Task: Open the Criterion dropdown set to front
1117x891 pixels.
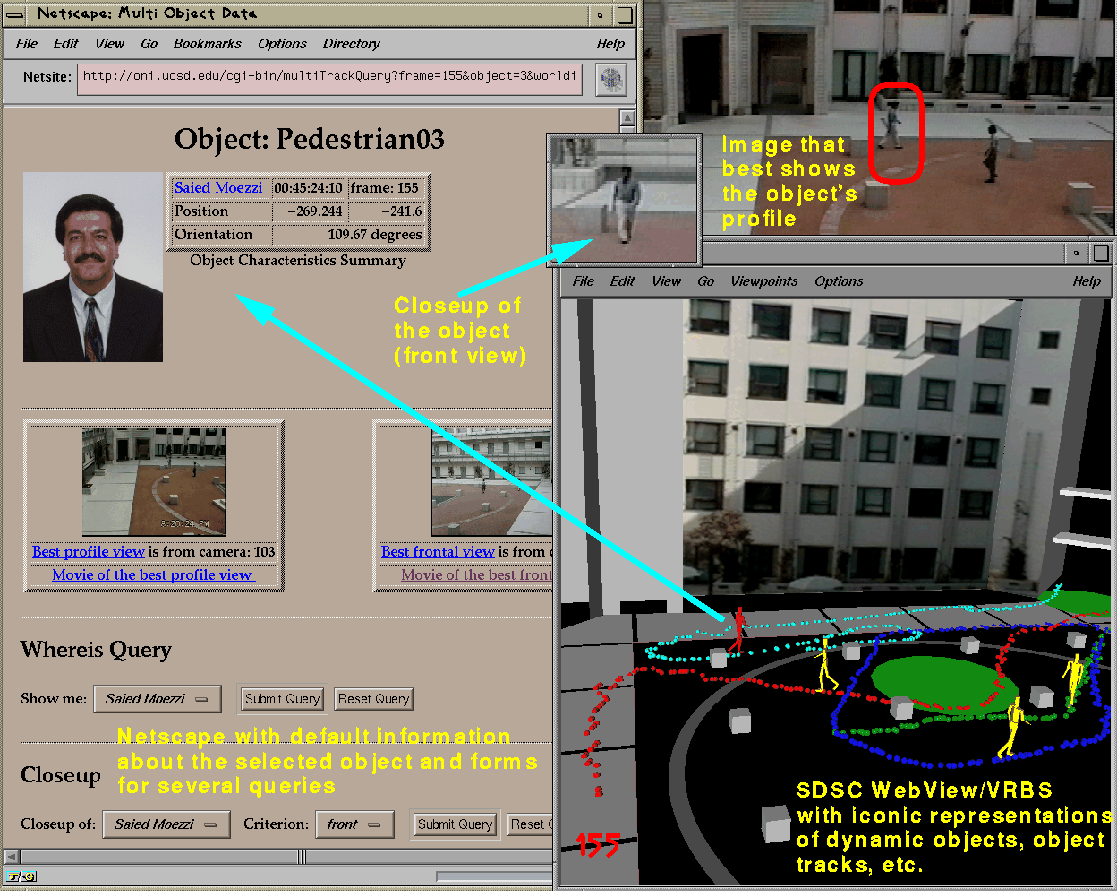Action: (x=353, y=824)
